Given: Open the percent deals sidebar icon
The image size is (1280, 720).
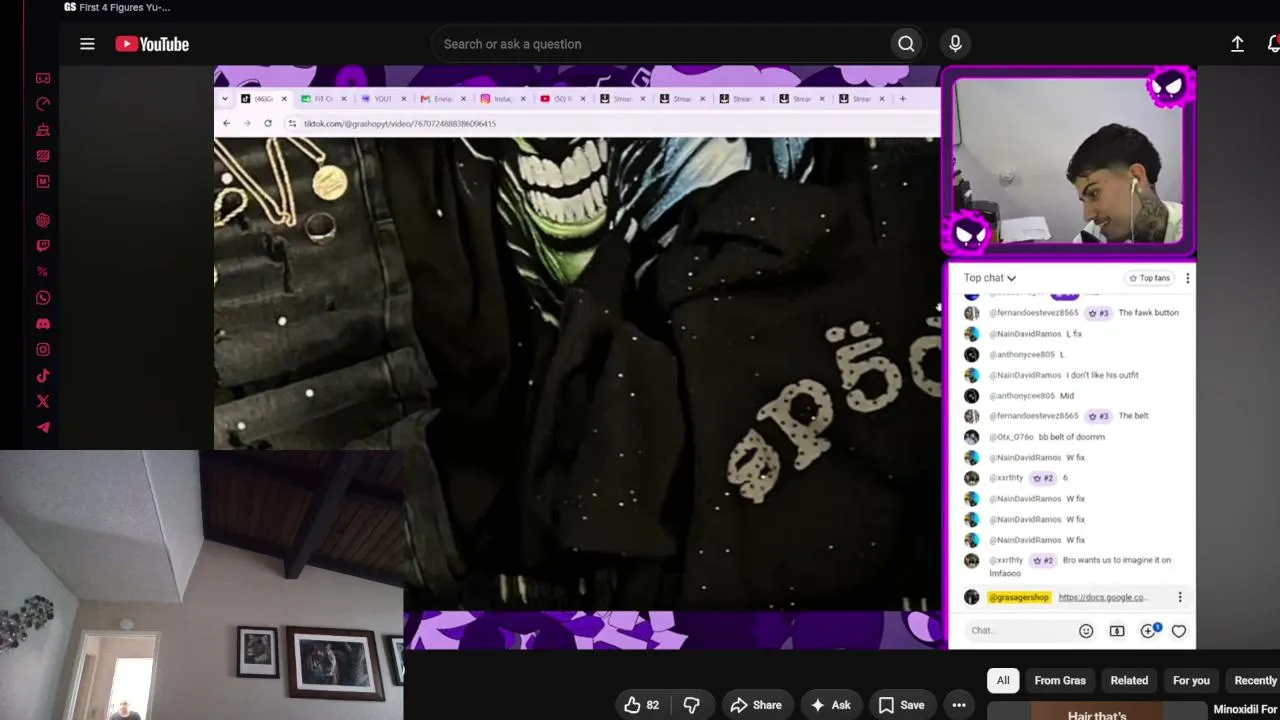Looking at the screenshot, I should (43, 272).
